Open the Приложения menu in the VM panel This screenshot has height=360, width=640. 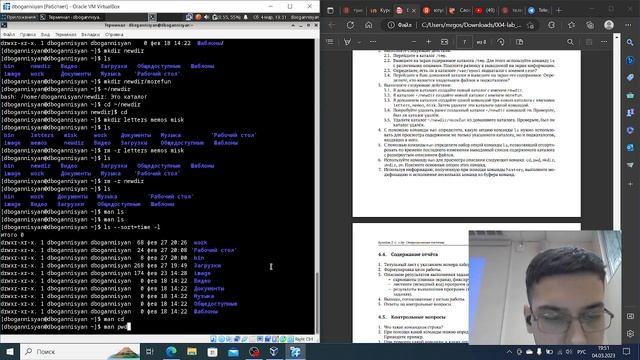click(19, 17)
